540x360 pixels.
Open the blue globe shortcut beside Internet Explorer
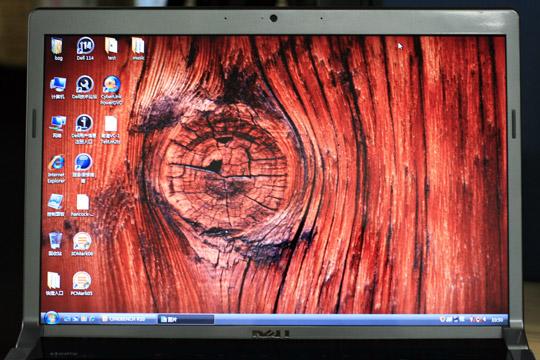[83, 168]
